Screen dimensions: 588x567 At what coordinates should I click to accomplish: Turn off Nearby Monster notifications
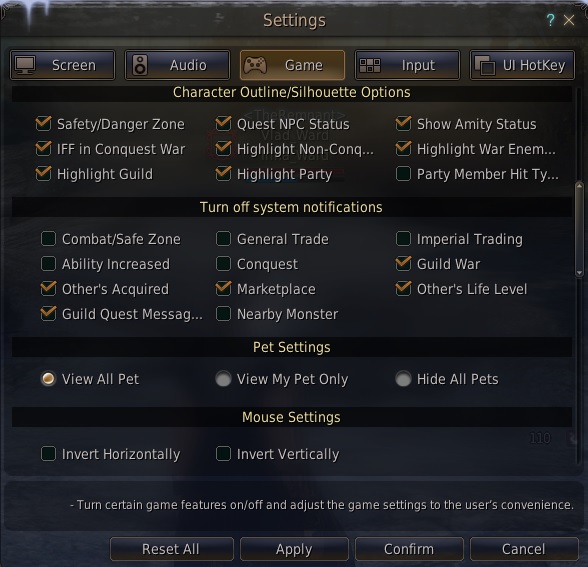(224, 314)
